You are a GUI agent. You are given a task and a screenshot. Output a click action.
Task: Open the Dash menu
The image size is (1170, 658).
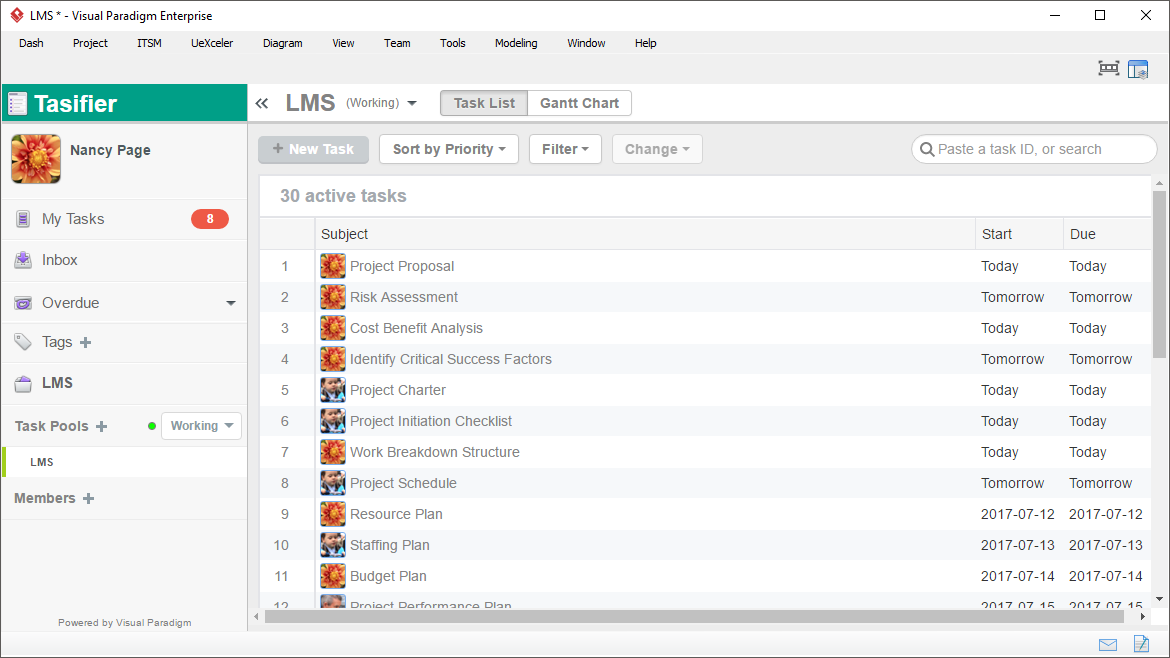(31, 43)
